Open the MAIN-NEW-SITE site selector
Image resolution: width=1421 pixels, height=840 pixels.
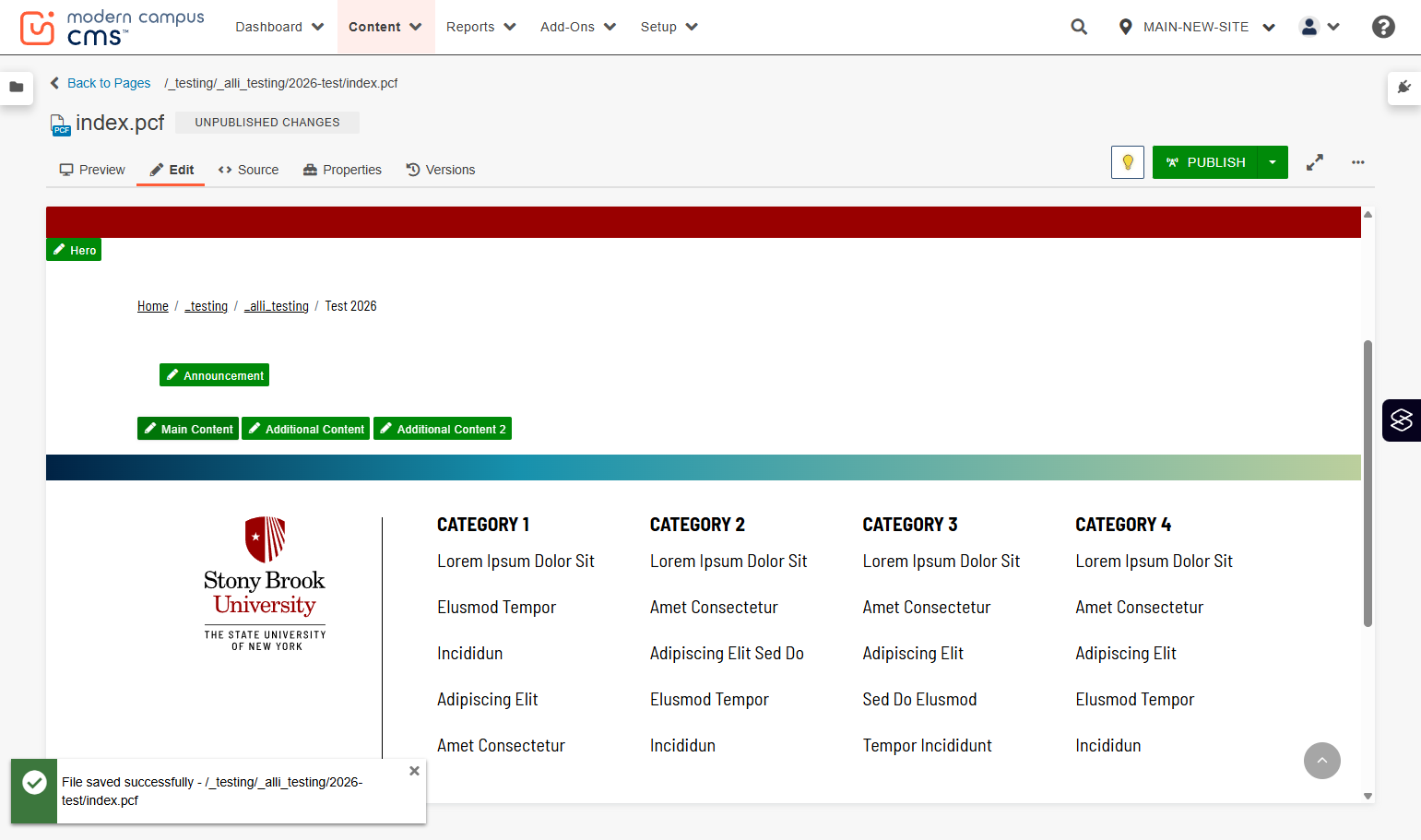(1197, 27)
